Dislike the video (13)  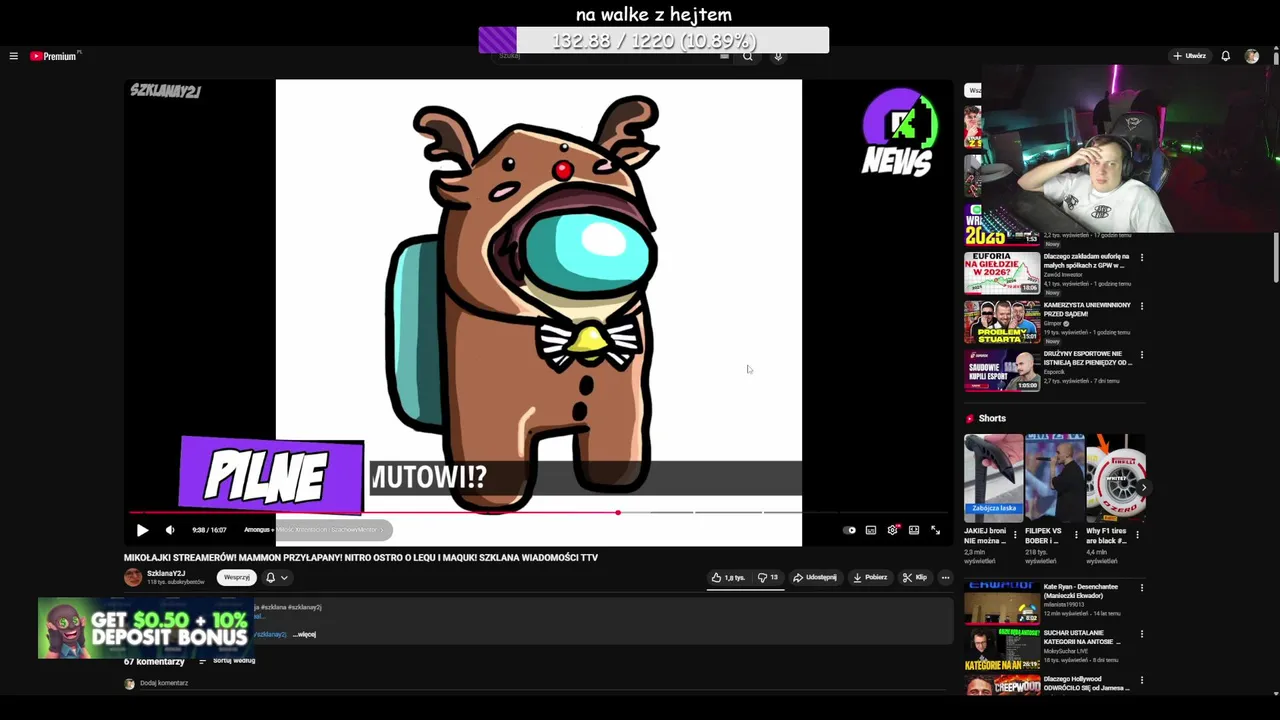coord(767,577)
